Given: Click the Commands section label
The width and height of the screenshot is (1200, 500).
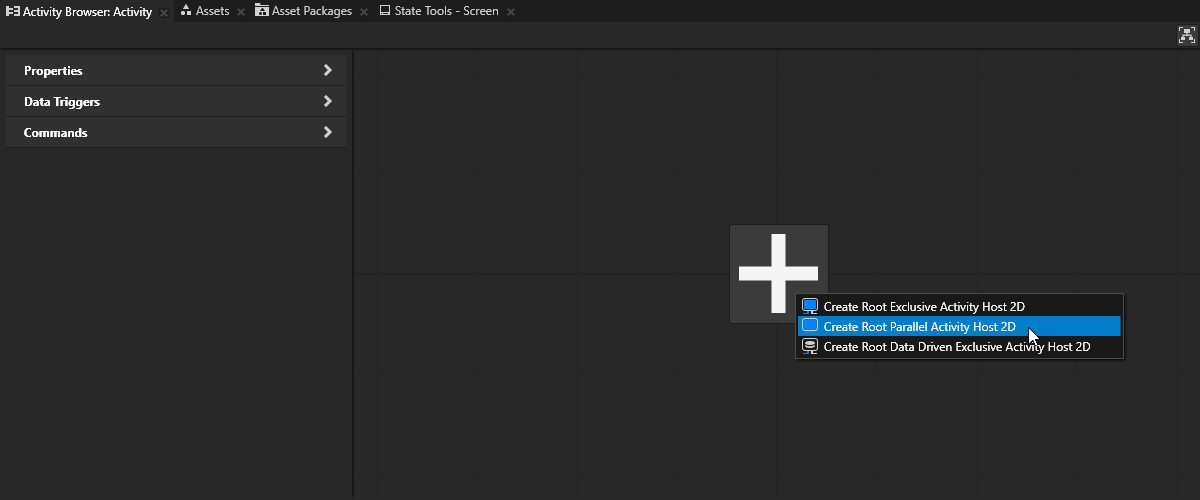Looking at the screenshot, I should coord(56,133).
